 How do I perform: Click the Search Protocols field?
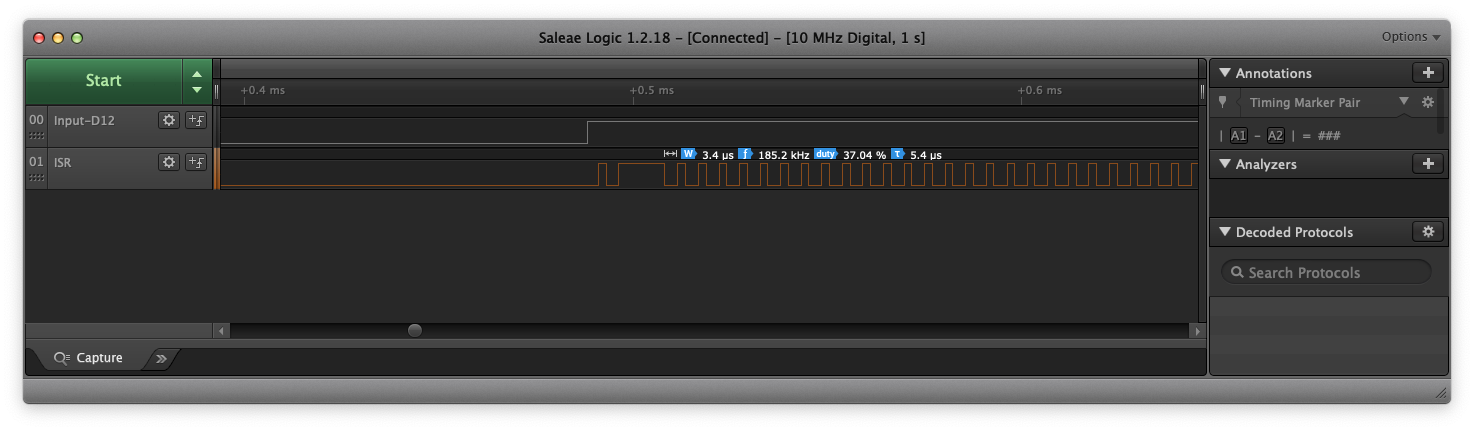[1325, 272]
